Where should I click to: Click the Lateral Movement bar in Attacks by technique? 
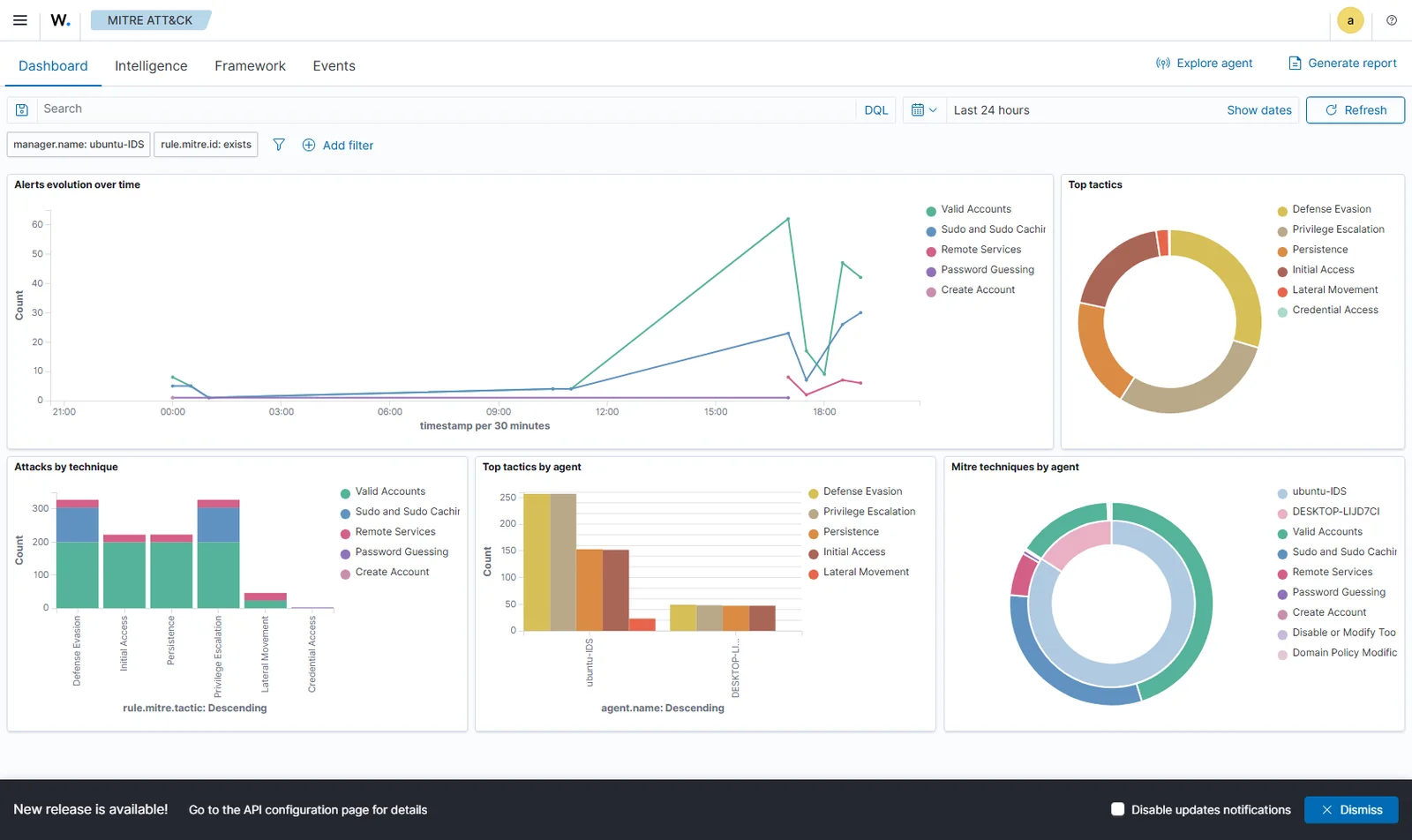tap(265, 601)
